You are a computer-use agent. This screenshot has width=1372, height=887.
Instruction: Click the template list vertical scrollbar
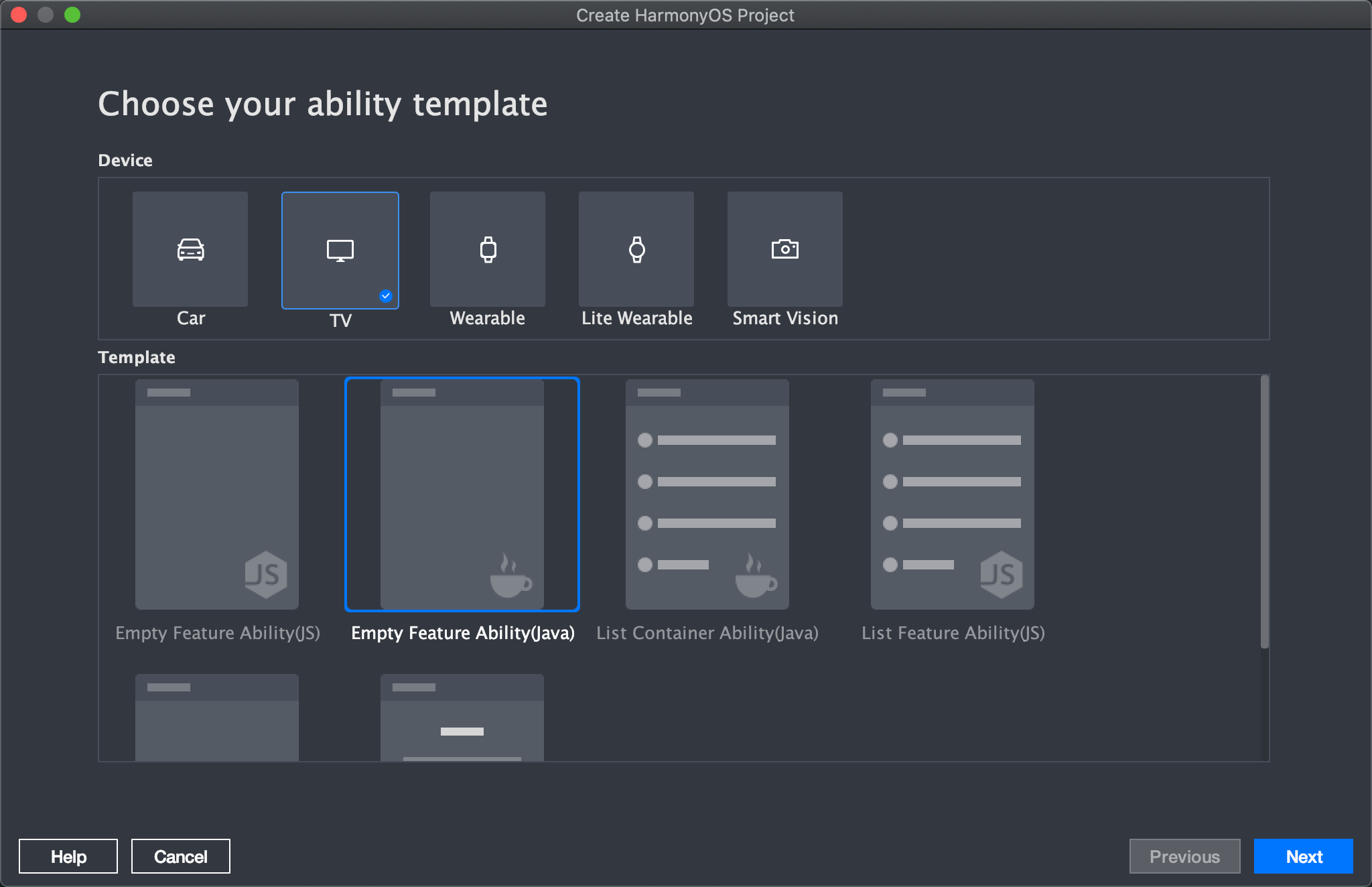pos(1265,512)
